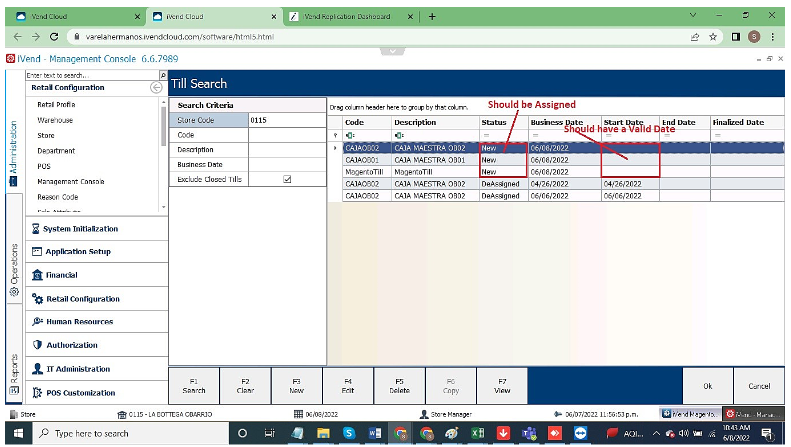Click the POS Customization icon
Image resolution: width=791 pixels, height=447 pixels.
37,393
